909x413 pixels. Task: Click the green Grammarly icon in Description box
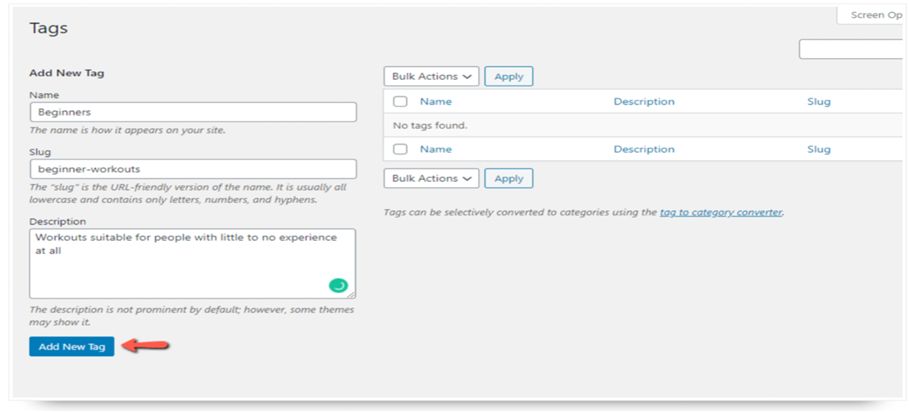coord(338,285)
